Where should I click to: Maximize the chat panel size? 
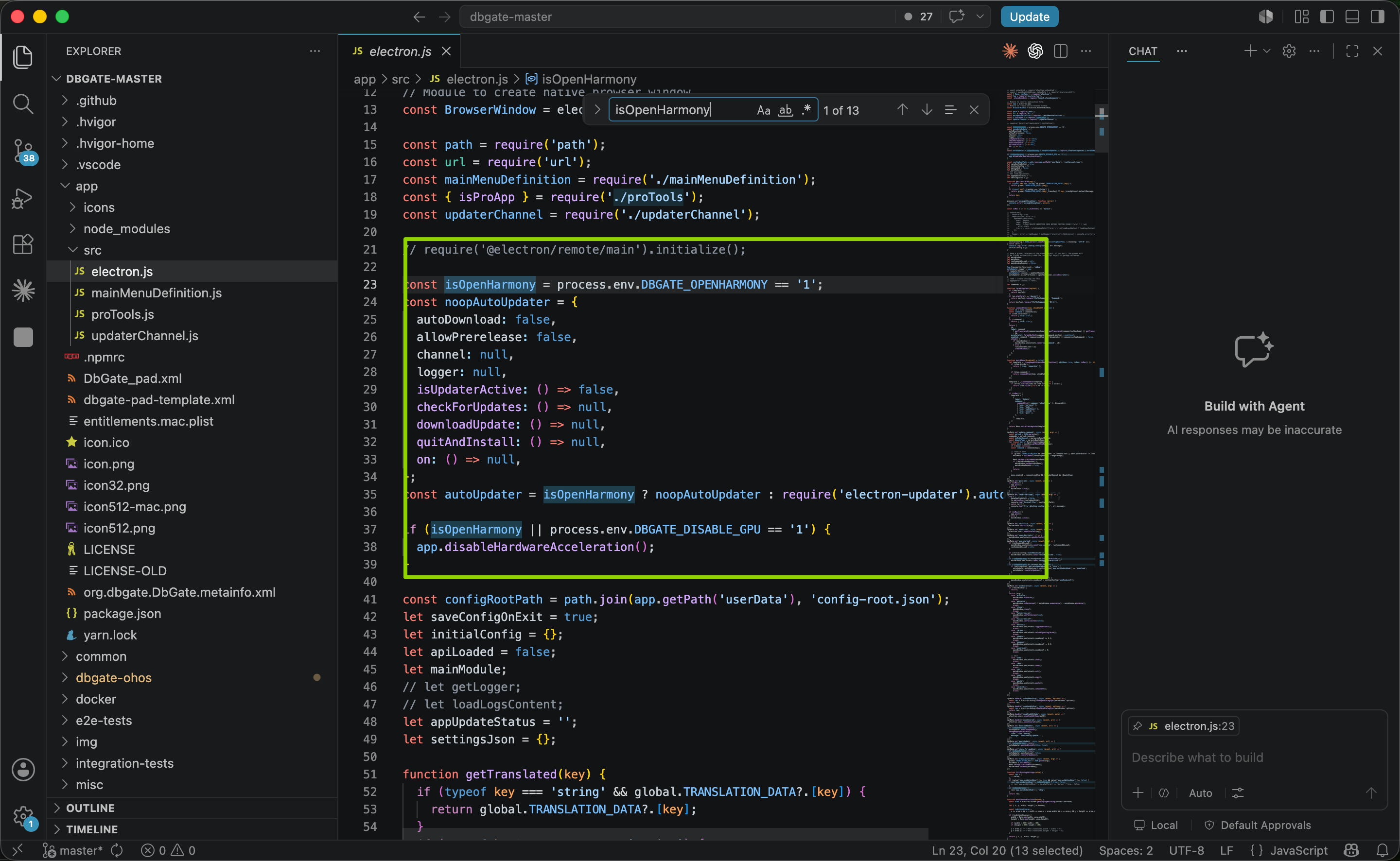[x=1352, y=51]
